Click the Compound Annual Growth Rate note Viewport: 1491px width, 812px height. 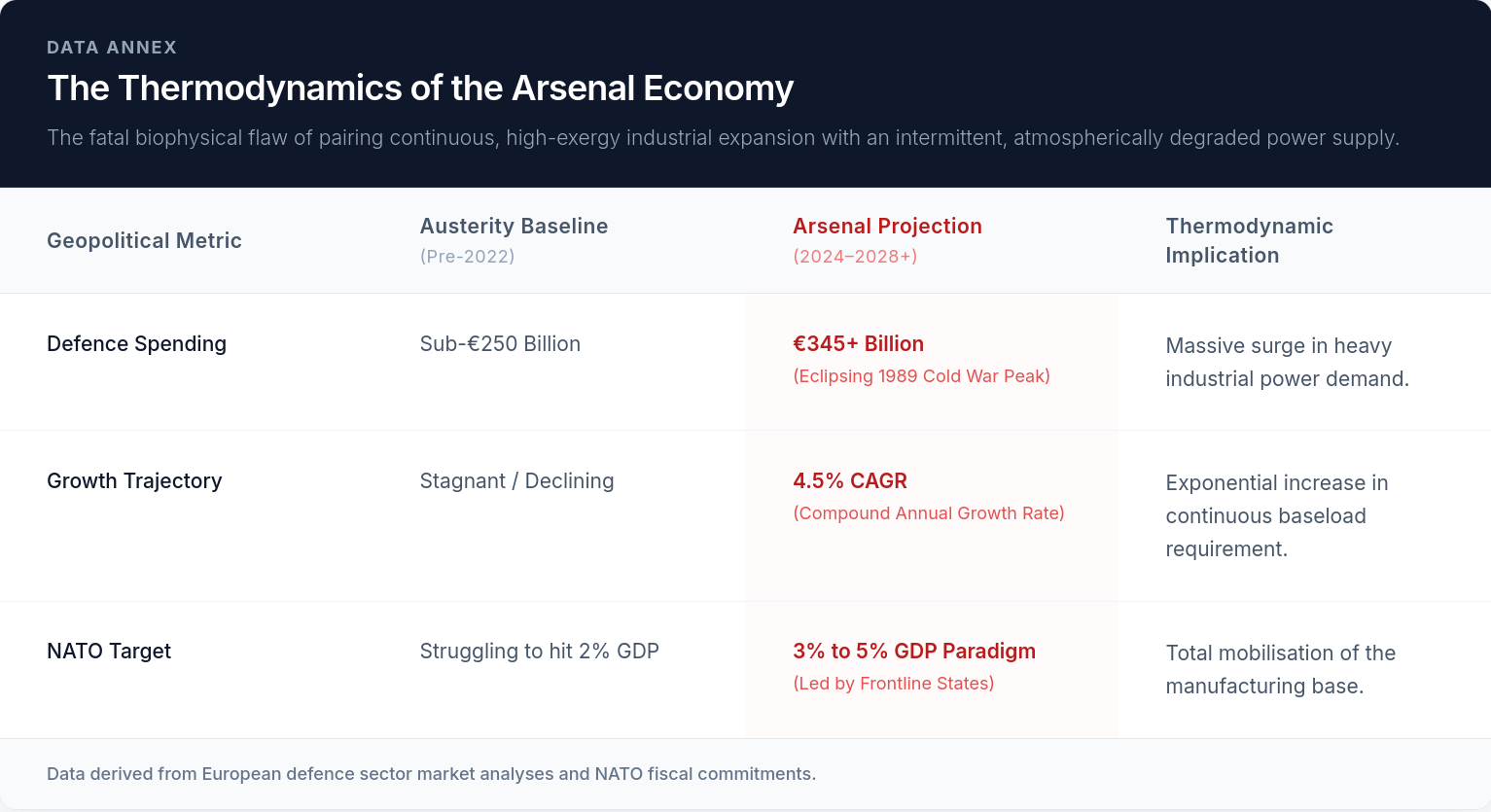[x=929, y=513]
